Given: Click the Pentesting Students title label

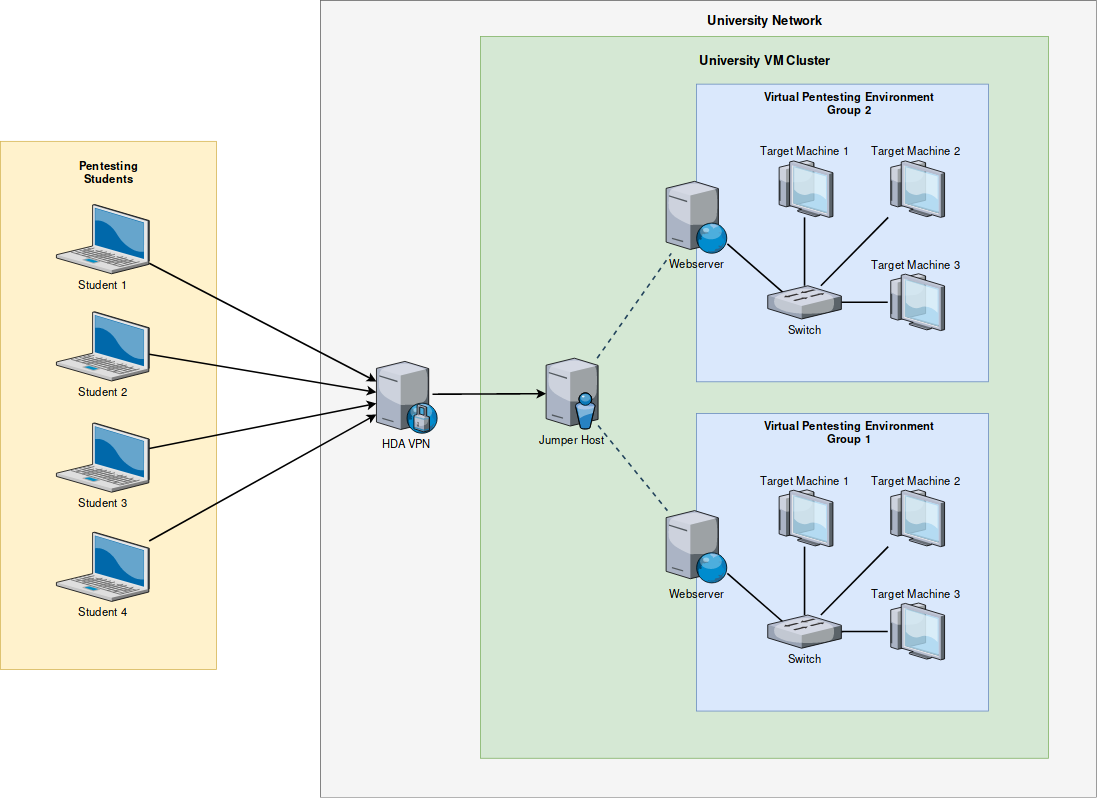Looking at the screenshot, I should [x=108, y=172].
